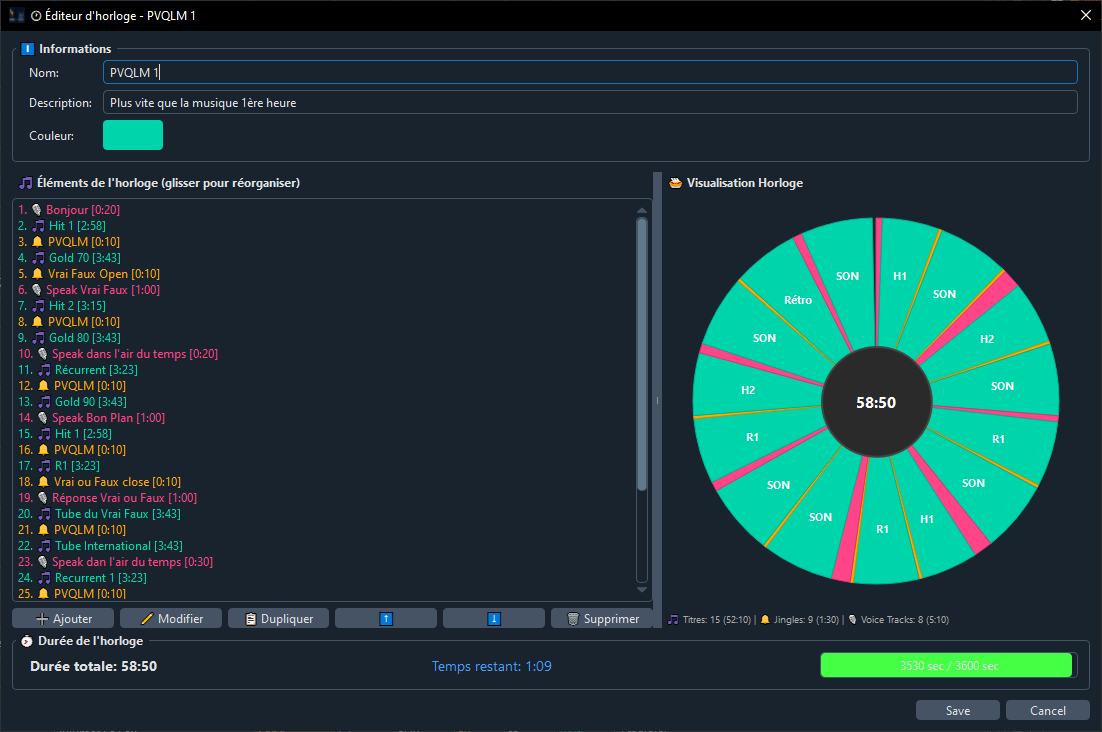Click the green 3530 sec progress bar

pos(945,664)
